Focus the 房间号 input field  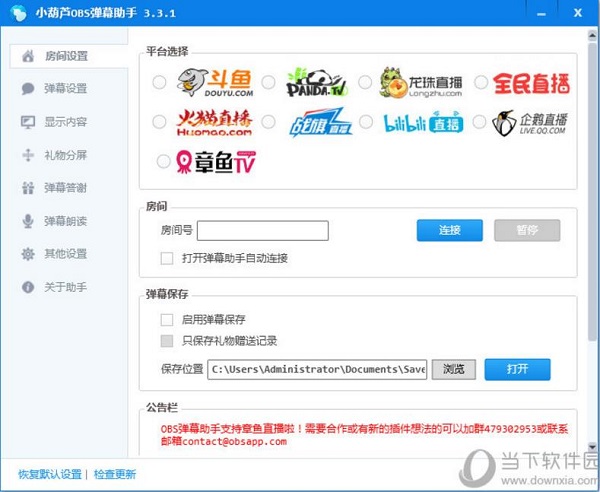[262, 231]
